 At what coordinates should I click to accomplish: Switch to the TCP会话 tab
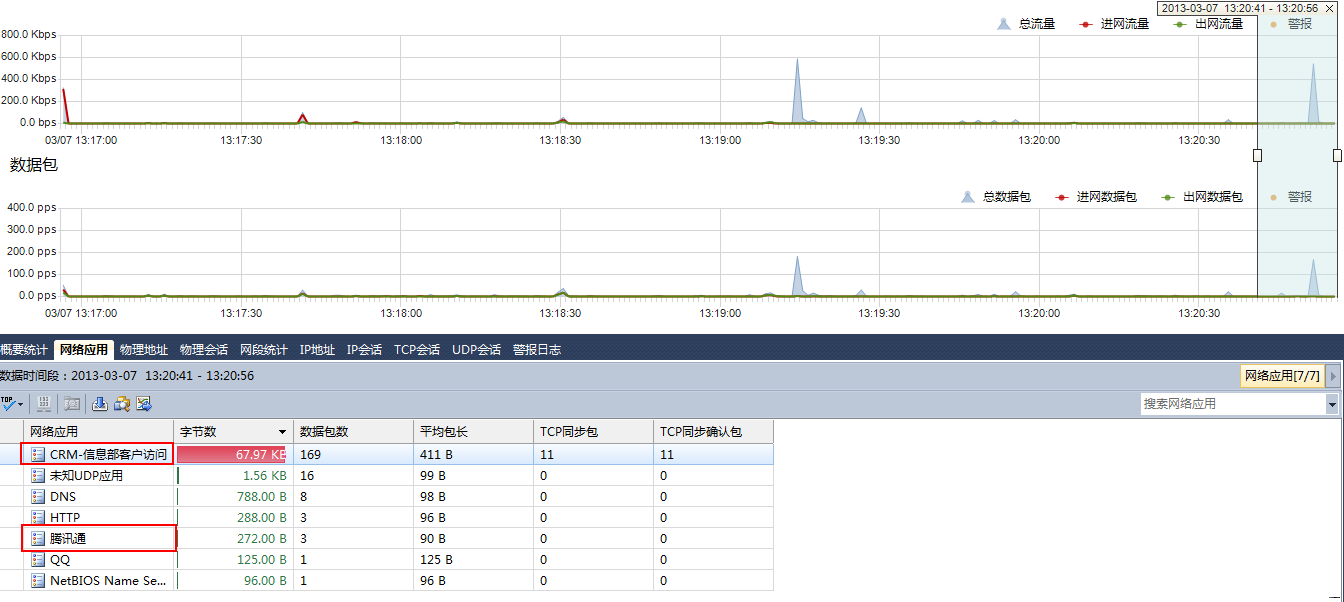416,350
